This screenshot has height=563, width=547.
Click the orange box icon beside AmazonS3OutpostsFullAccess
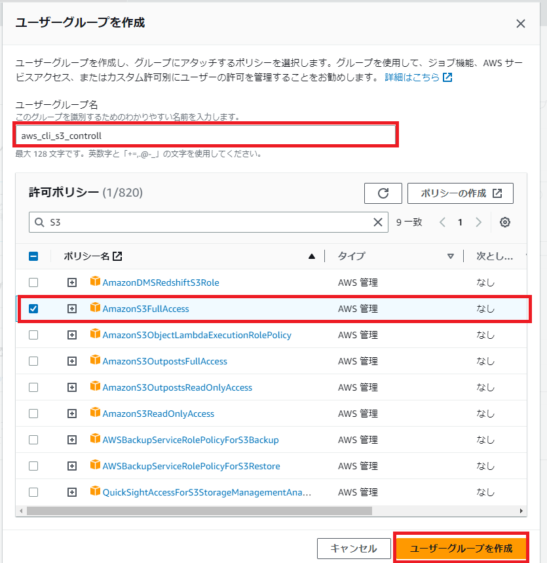click(x=95, y=360)
